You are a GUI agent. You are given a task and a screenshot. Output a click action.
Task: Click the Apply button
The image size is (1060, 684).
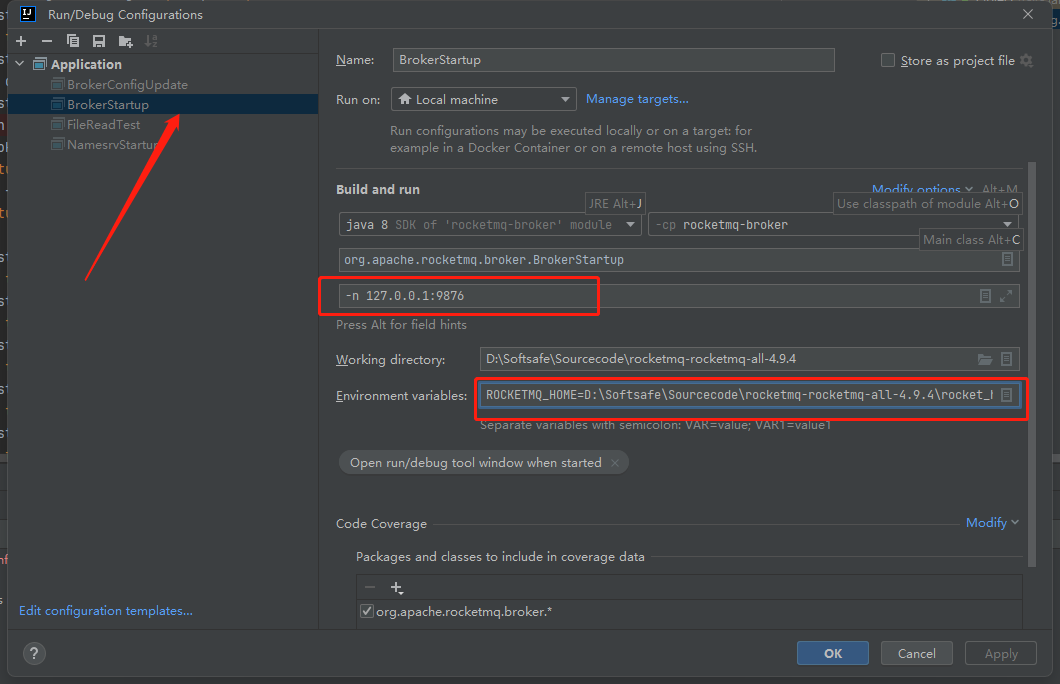(1001, 653)
